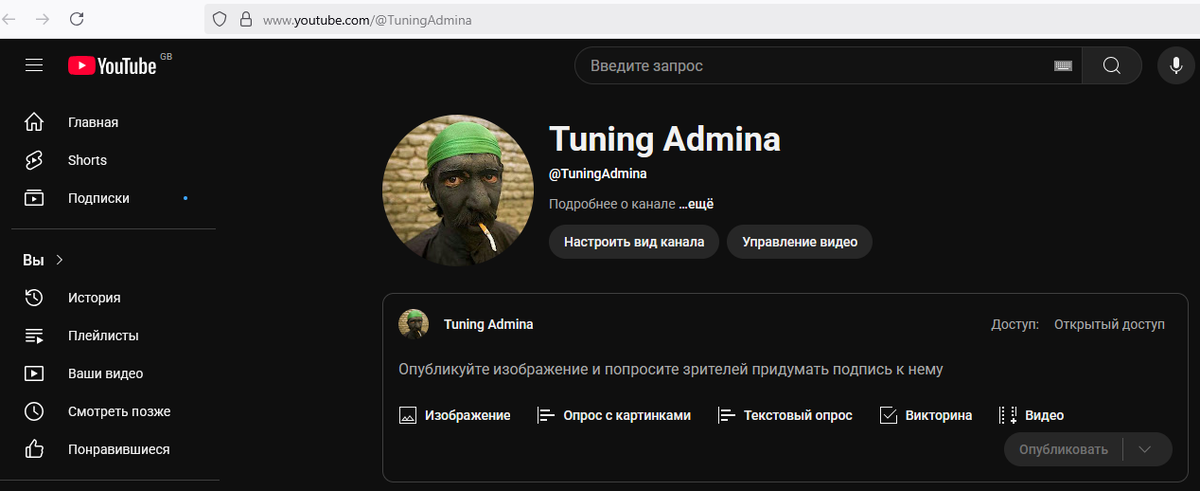
Task: Click the YouTube logo
Action: pos(112,66)
